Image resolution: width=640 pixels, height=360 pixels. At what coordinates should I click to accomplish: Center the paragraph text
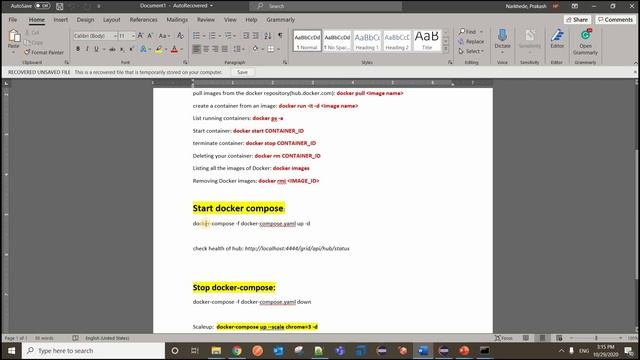206,49
